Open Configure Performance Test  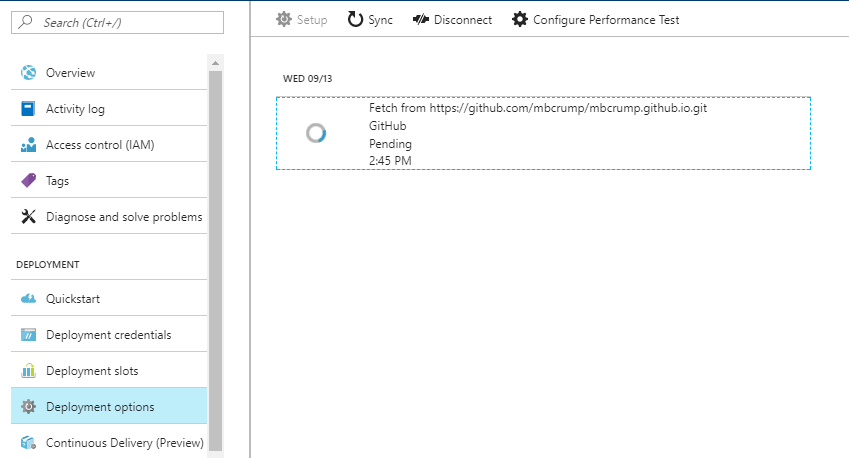[595, 20]
